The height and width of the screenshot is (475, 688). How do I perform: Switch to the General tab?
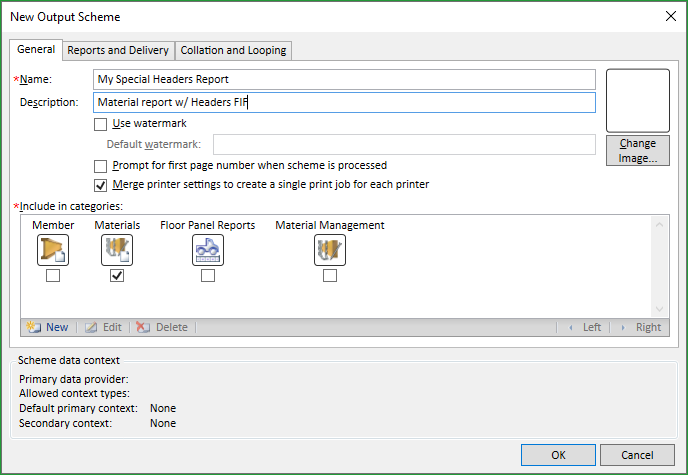(36, 50)
